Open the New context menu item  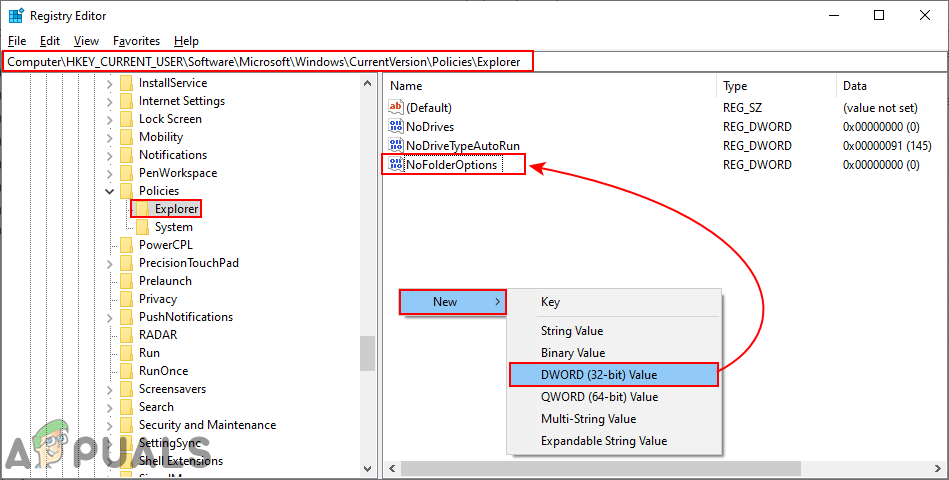452,301
